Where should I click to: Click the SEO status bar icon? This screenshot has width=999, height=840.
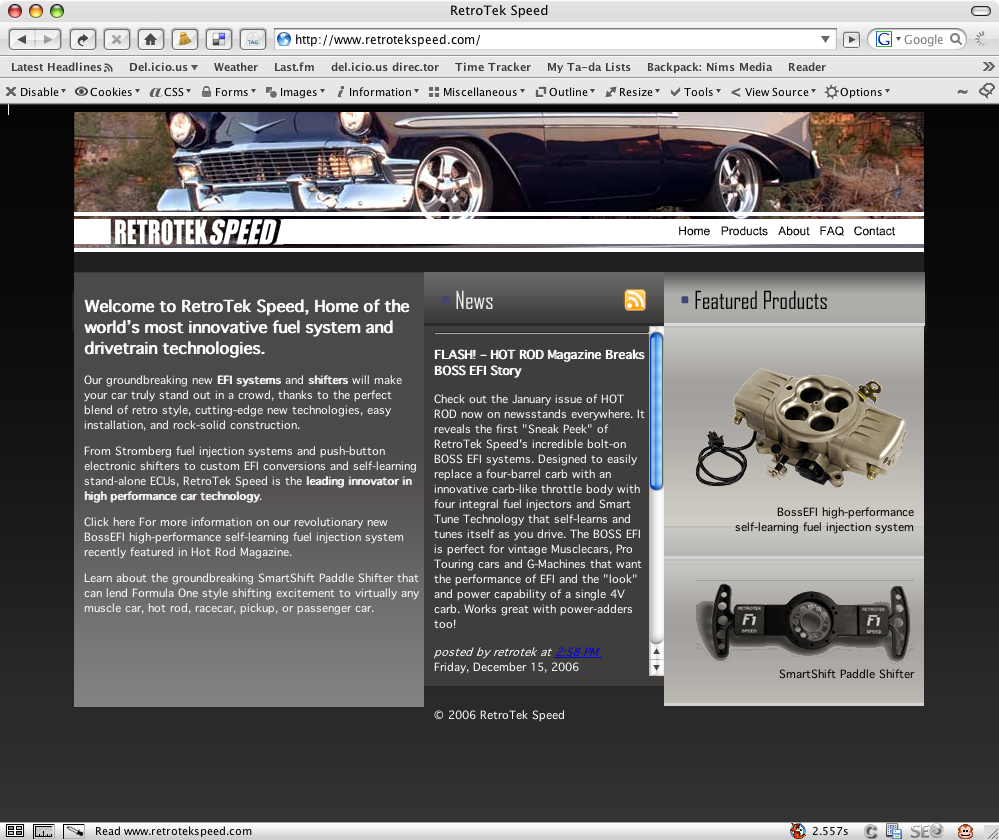[x=926, y=831]
